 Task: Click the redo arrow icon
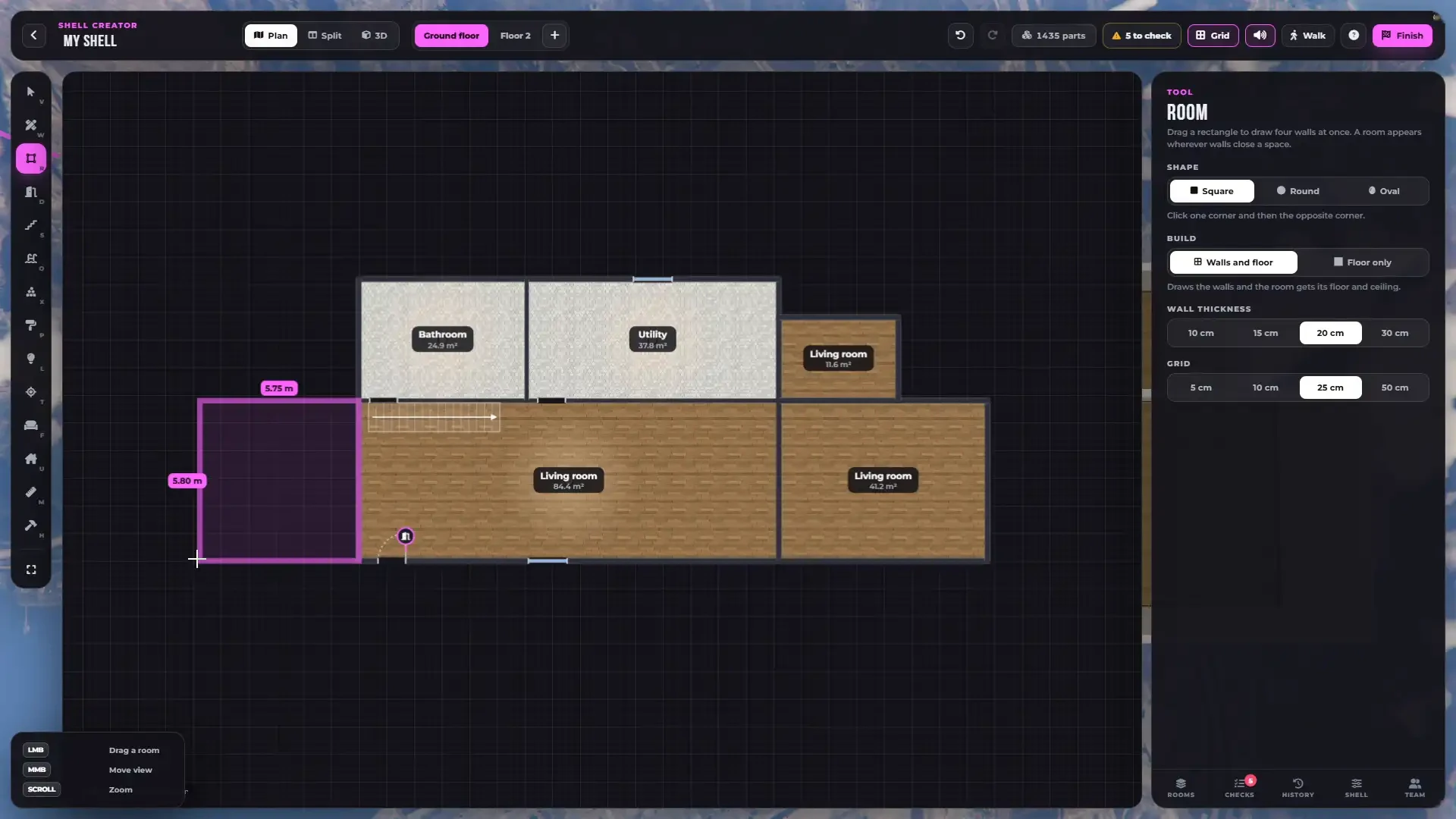coord(992,36)
